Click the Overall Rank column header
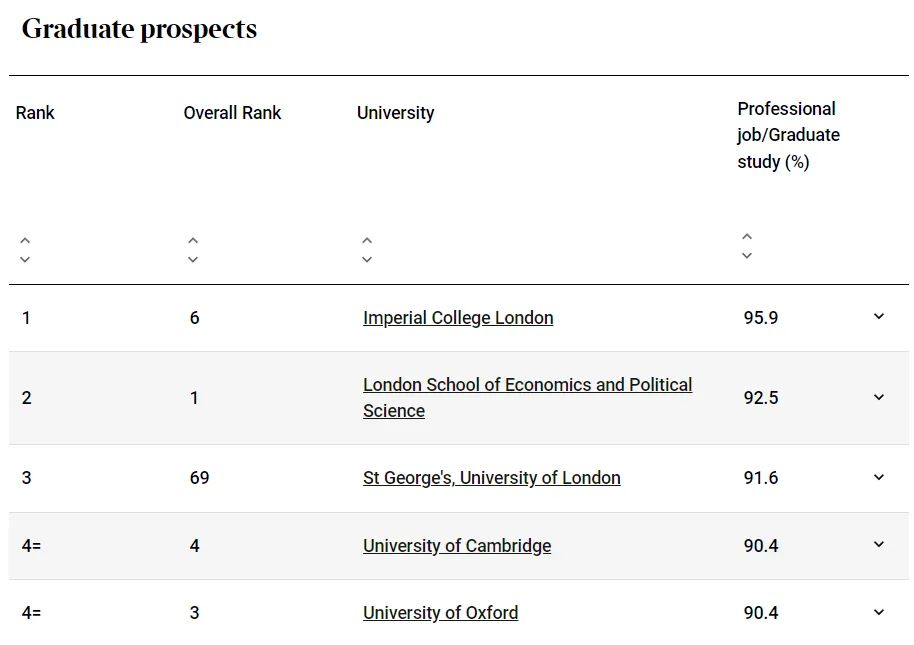 pos(232,112)
